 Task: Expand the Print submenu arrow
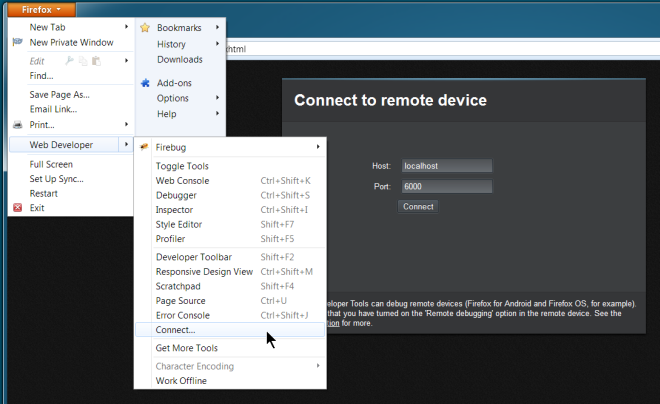pyautogui.click(x=126, y=124)
